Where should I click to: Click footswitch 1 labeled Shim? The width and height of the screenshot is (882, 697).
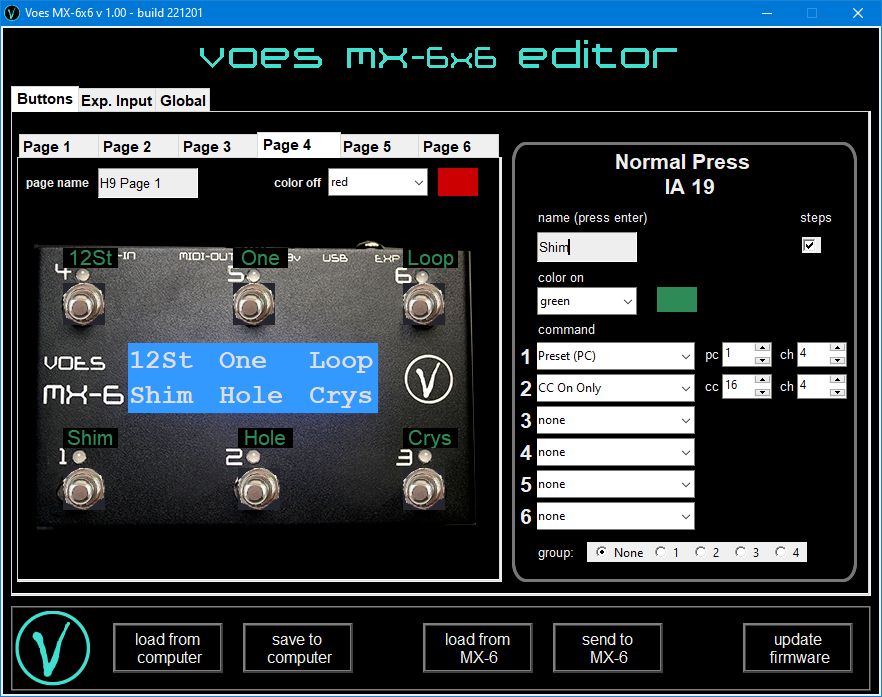point(81,489)
